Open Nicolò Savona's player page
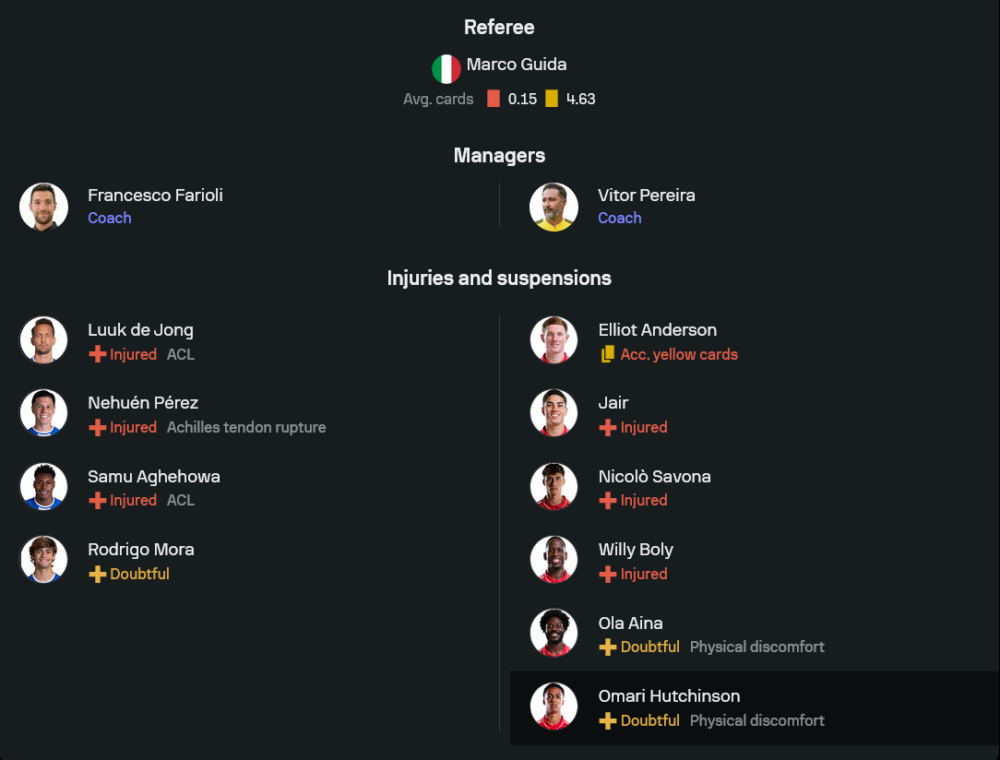The width and height of the screenshot is (1000, 760). coord(654,477)
